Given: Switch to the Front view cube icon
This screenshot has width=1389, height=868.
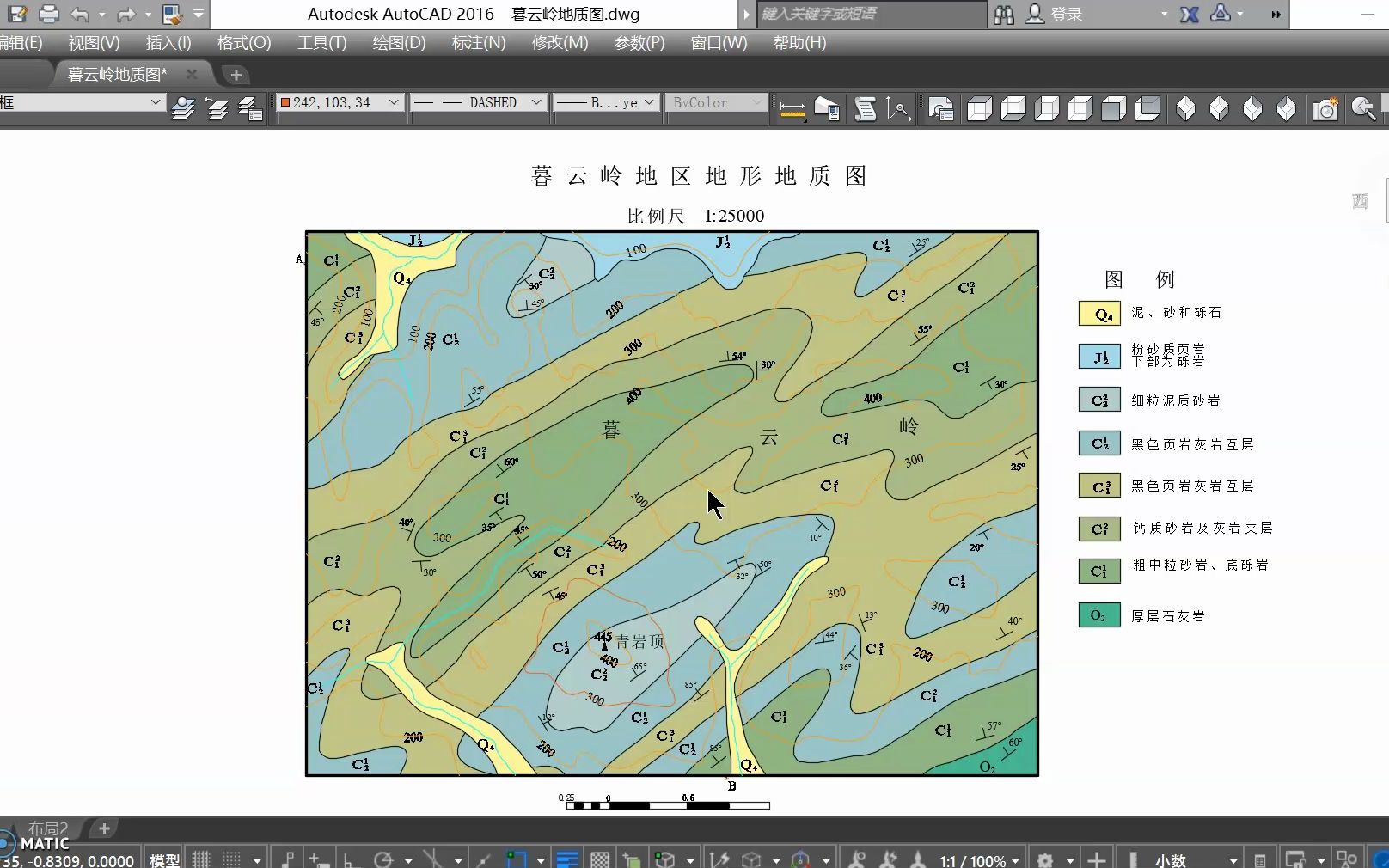Looking at the screenshot, I should pos(1114,109).
